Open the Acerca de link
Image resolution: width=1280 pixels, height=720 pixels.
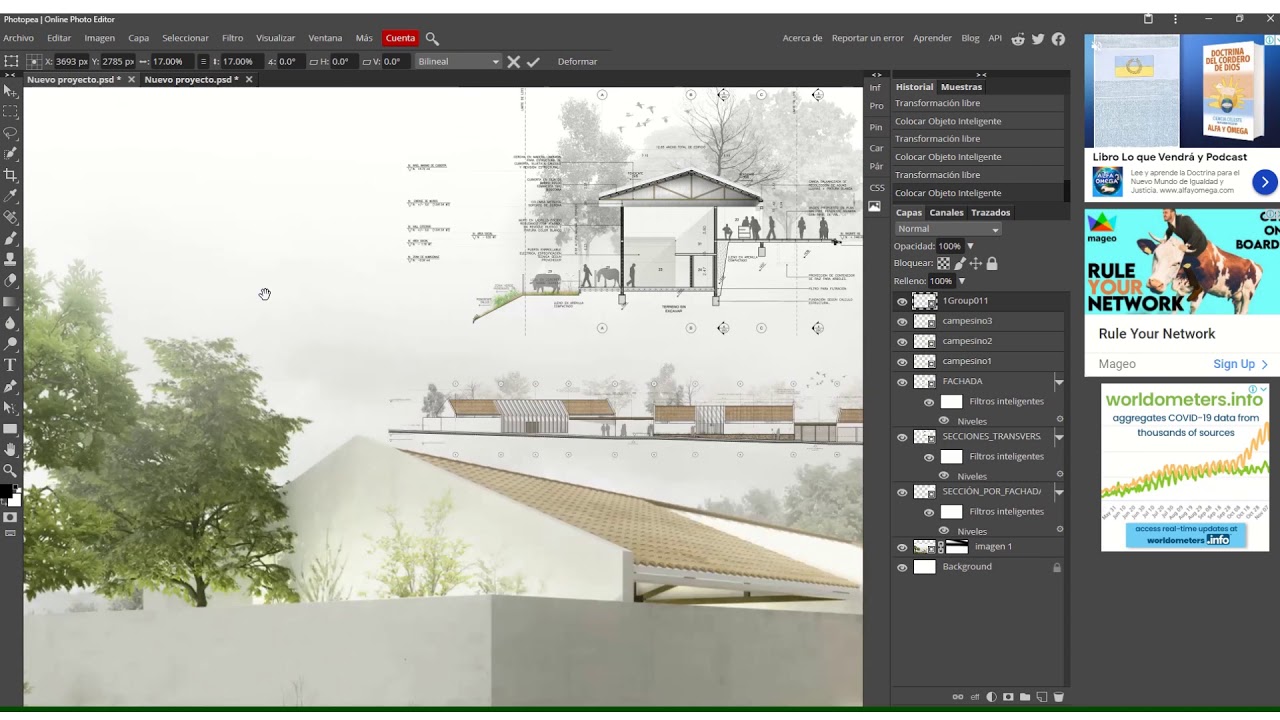pyautogui.click(x=802, y=38)
